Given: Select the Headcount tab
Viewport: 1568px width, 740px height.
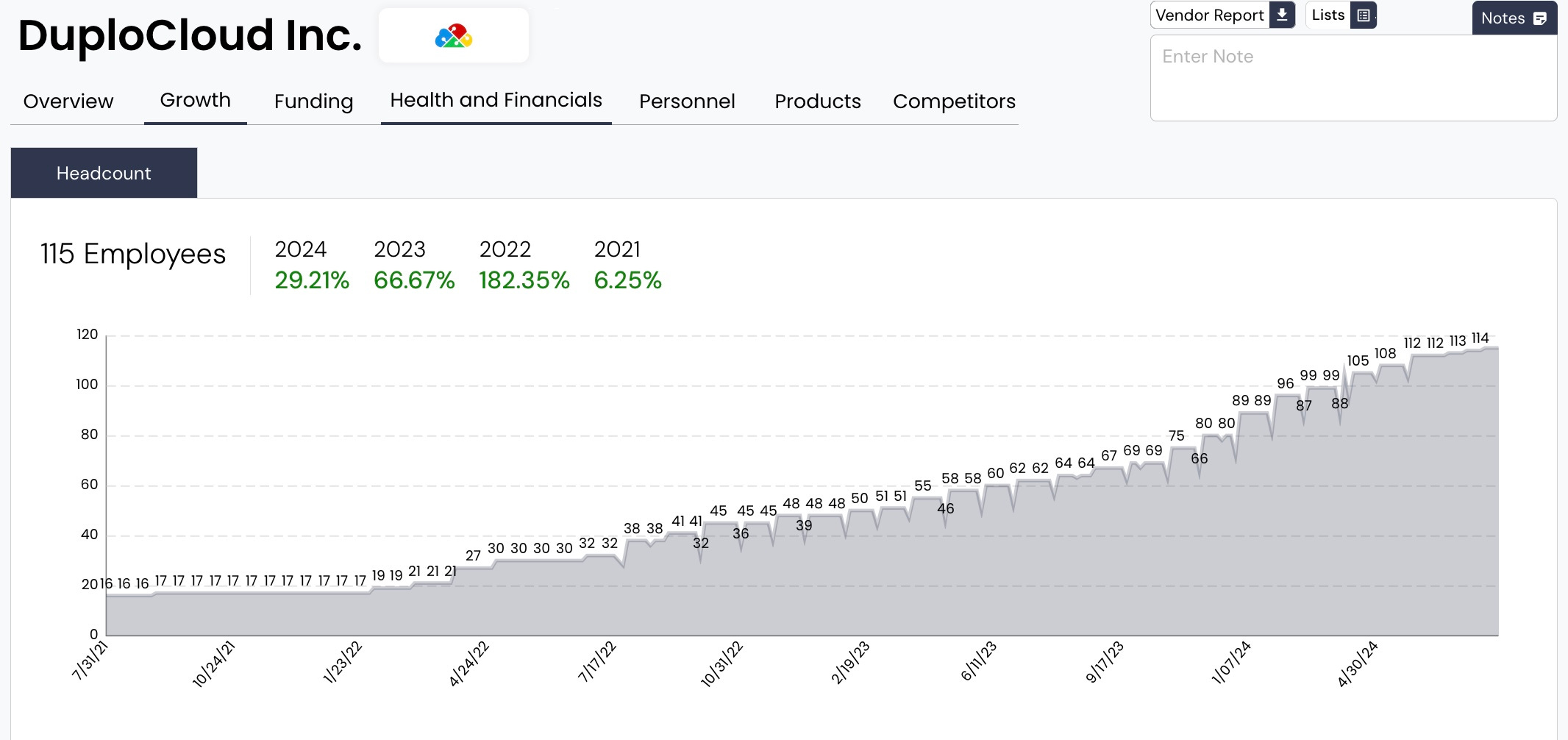Looking at the screenshot, I should coord(104,172).
